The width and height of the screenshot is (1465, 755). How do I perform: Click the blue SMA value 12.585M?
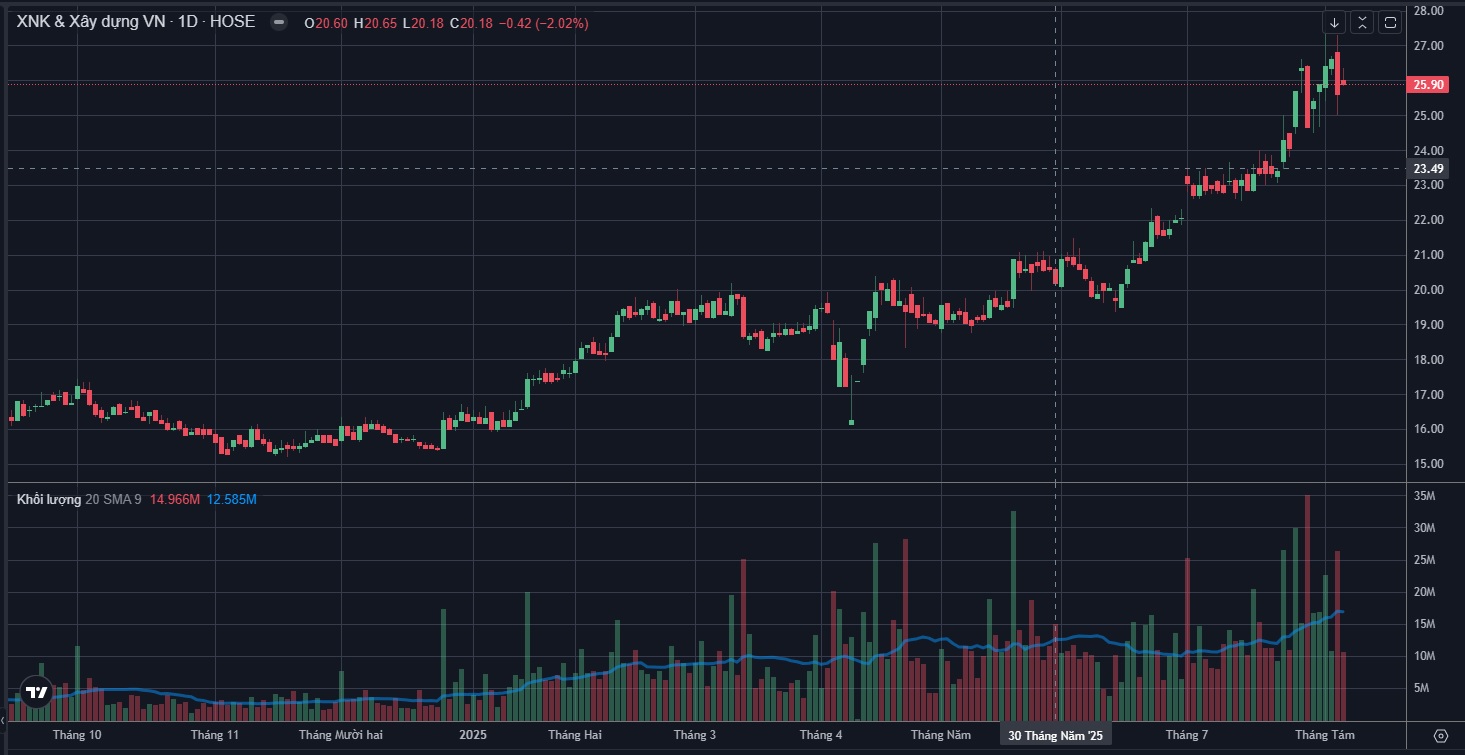point(232,499)
